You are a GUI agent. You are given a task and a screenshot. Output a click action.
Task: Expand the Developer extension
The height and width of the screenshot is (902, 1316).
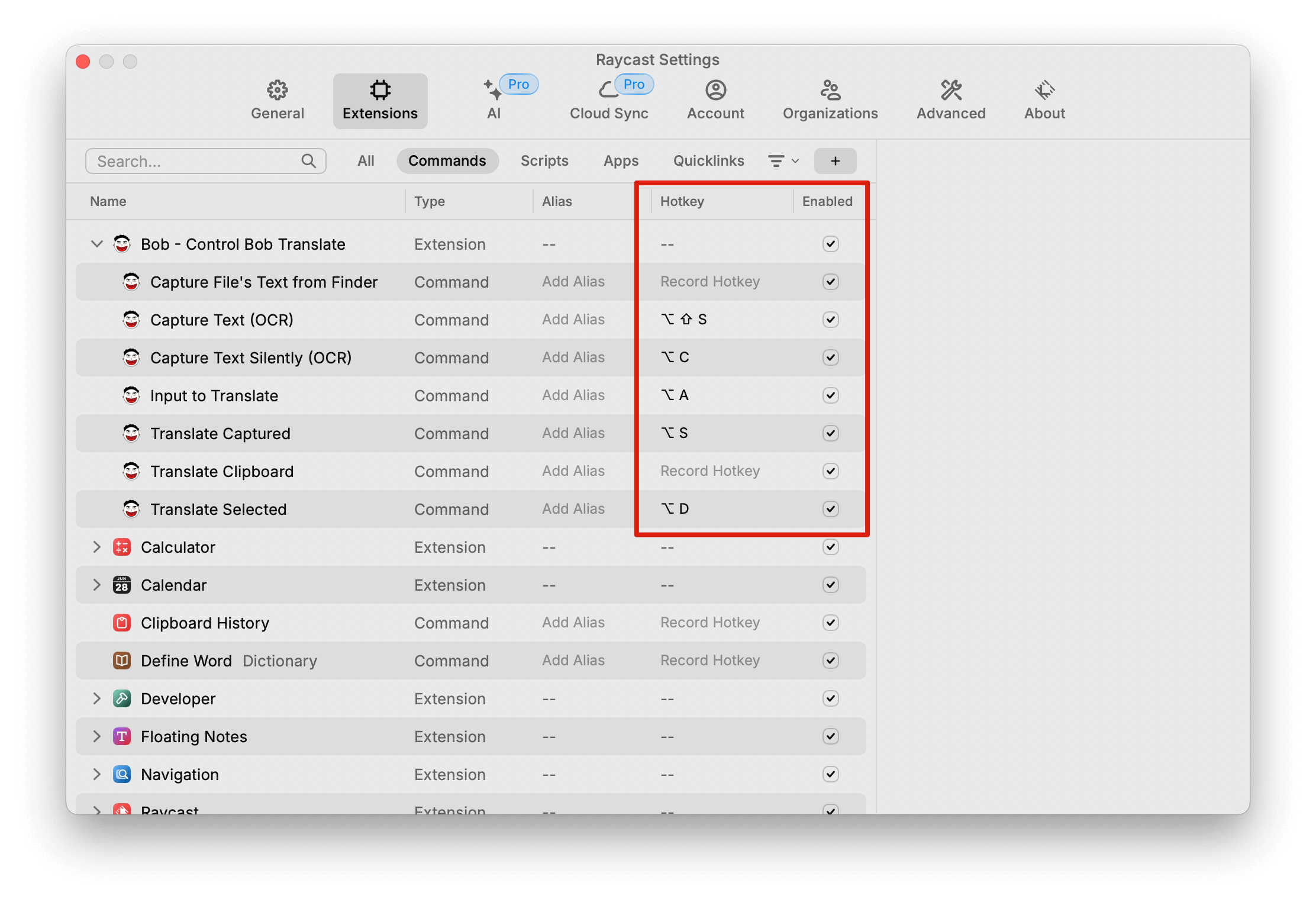point(97,698)
